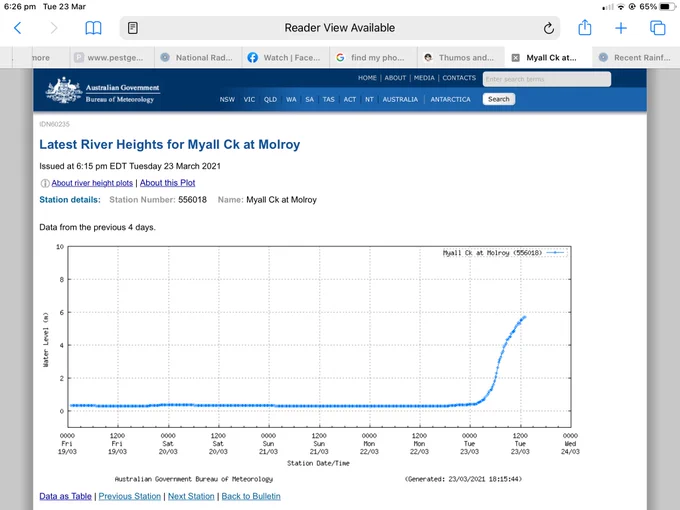Go to the Previous Station link

pos(130,496)
